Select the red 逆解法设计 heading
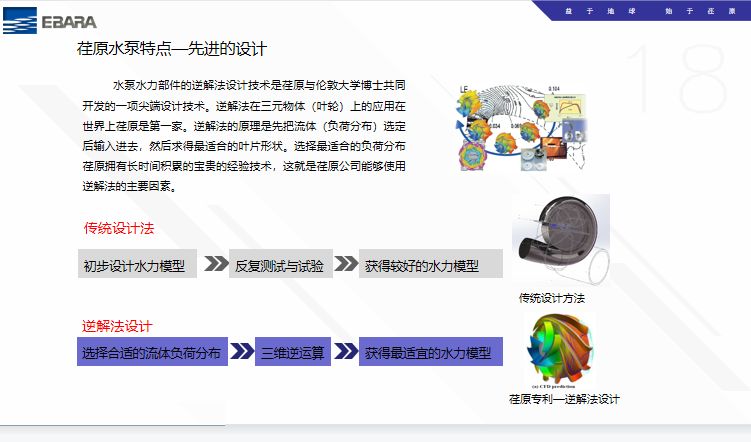 click(117, 326)
